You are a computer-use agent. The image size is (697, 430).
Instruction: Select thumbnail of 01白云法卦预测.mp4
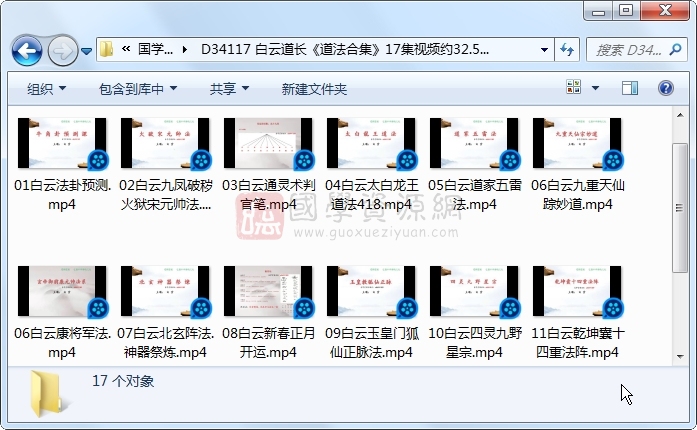coord(62,144)
